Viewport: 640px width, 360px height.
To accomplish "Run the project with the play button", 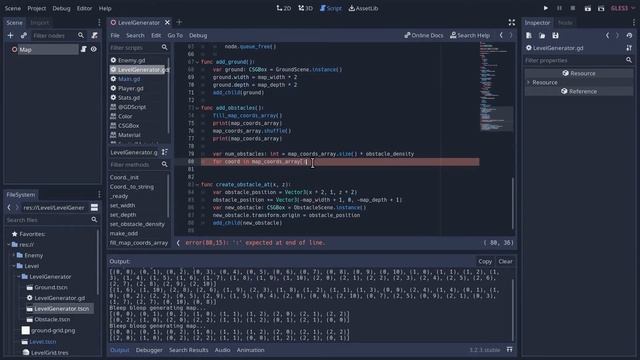I will pyautogui.click(x=546, y=8).
